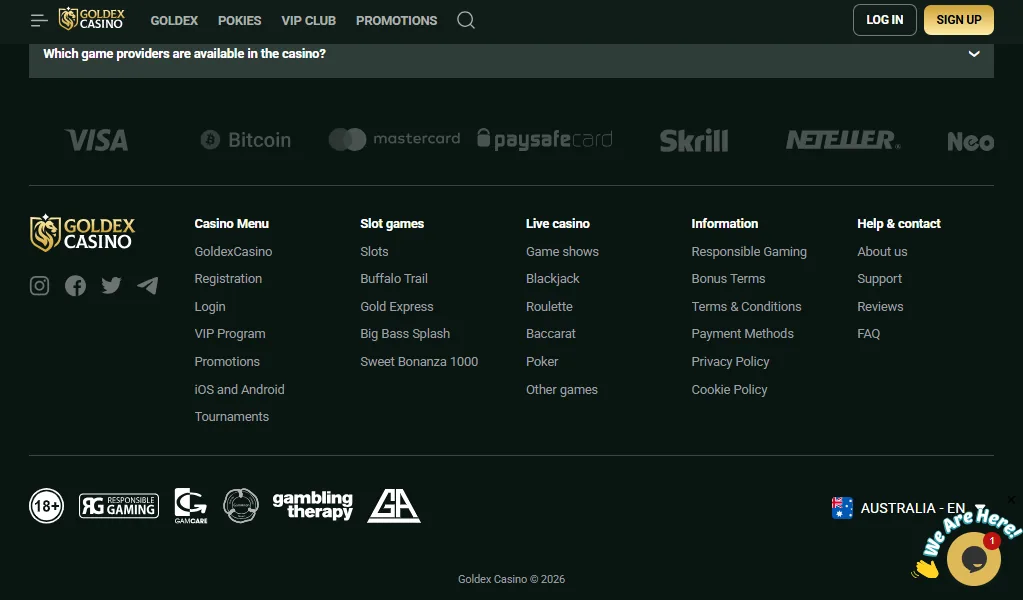Open Terms & Conditions link

746,307
